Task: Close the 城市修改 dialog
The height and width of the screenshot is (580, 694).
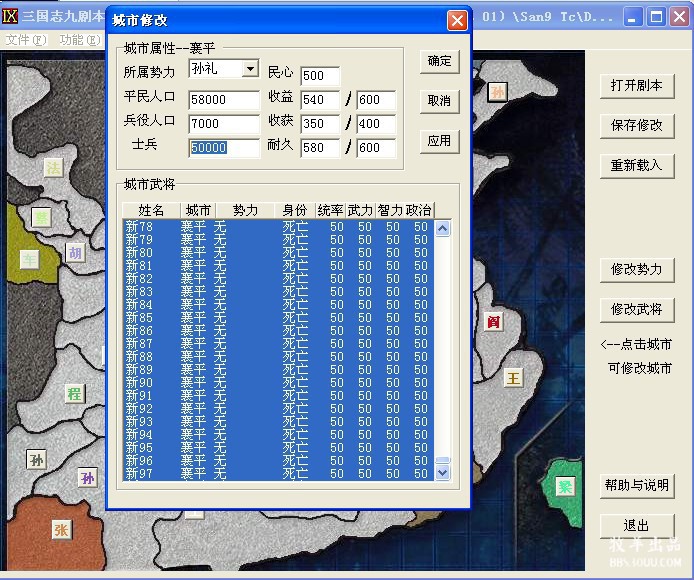Action: pyautogui.click(x=457, y=20)
